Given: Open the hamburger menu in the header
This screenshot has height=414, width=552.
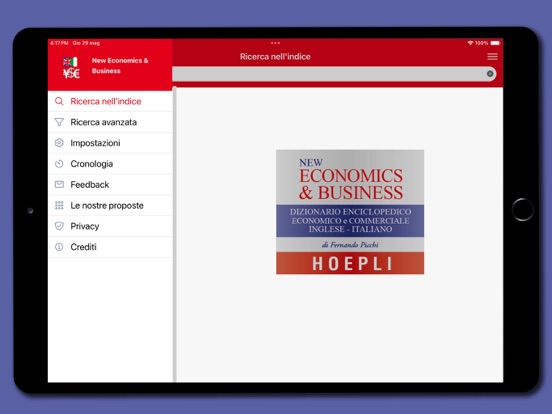Looking at the screenshot, I should coord(493,57).
